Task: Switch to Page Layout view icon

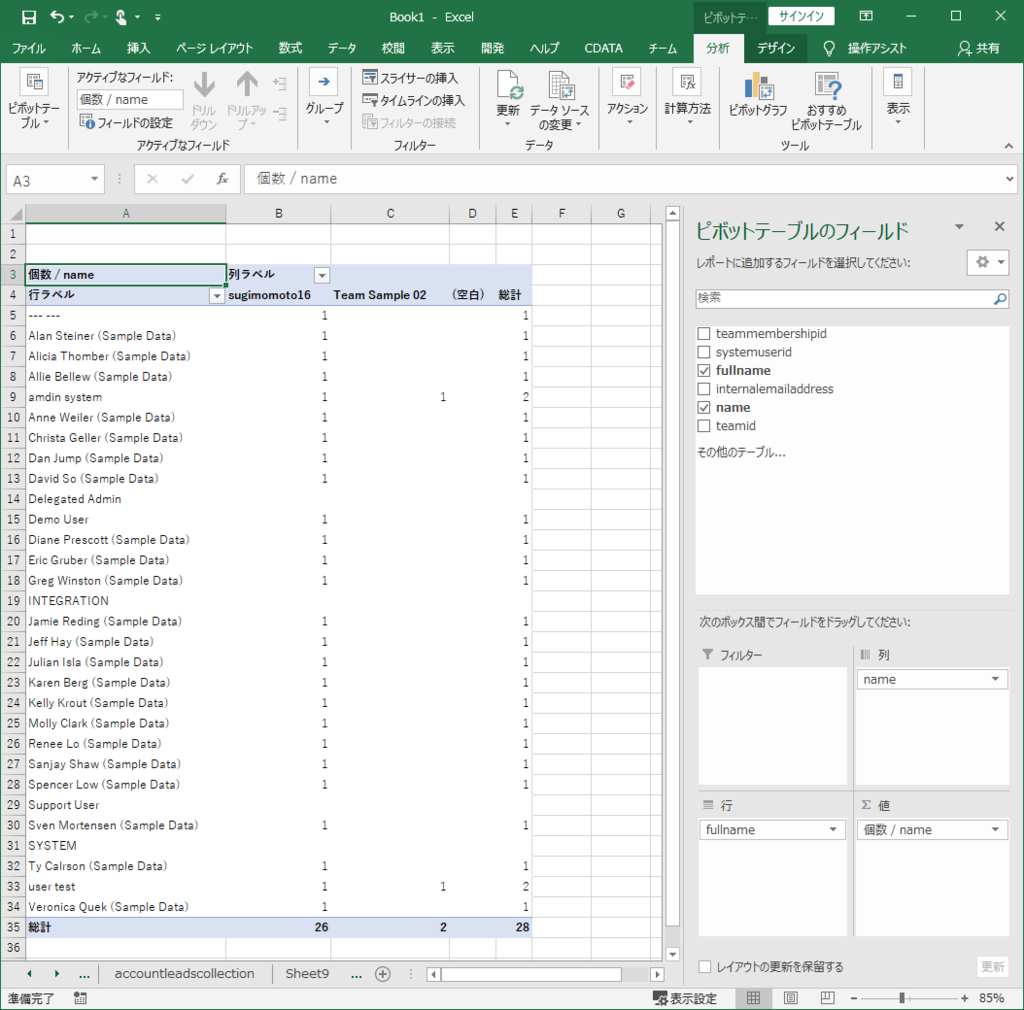Action: (x=790, y=998)
